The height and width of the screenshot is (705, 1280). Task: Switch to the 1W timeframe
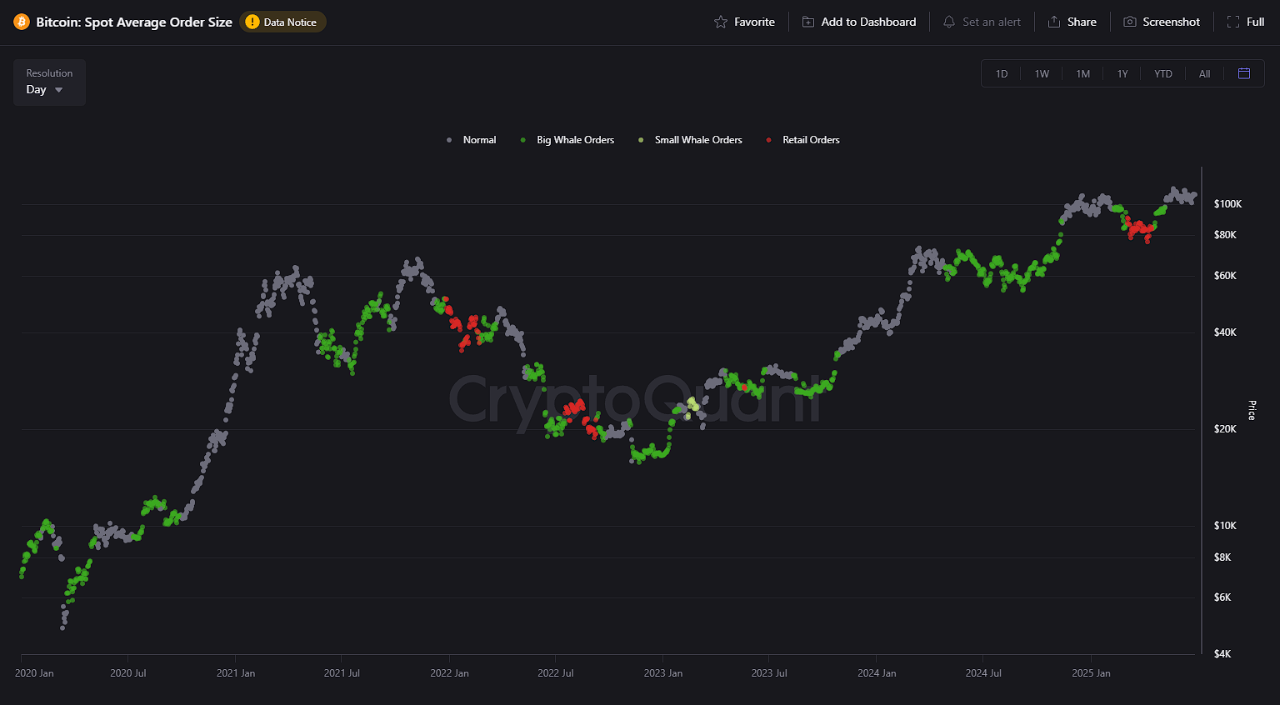[x=1041, y=73]
